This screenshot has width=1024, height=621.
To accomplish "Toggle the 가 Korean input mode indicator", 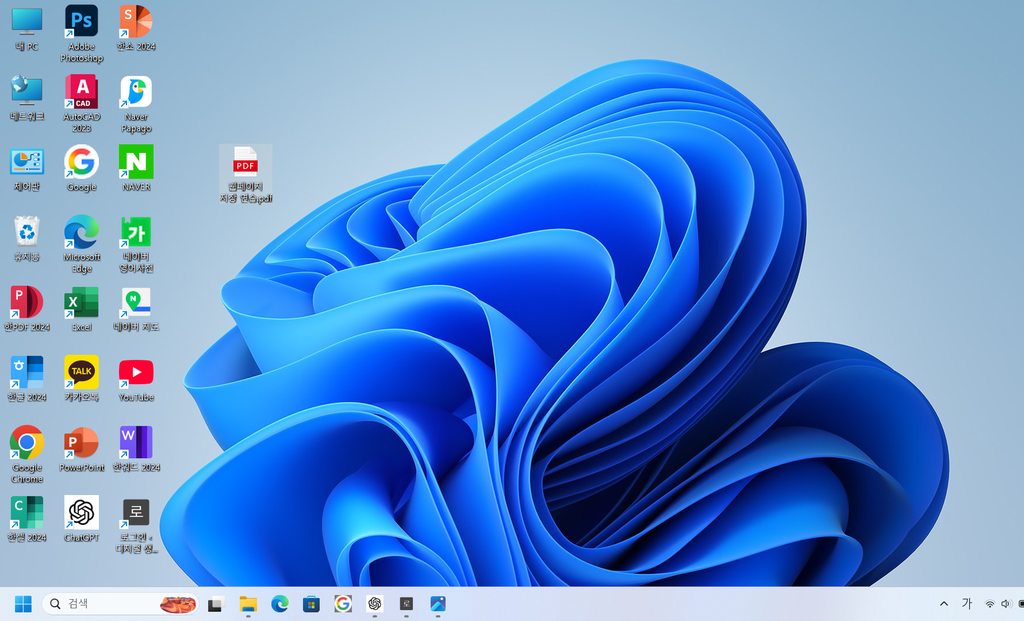I will coord(967,604).
